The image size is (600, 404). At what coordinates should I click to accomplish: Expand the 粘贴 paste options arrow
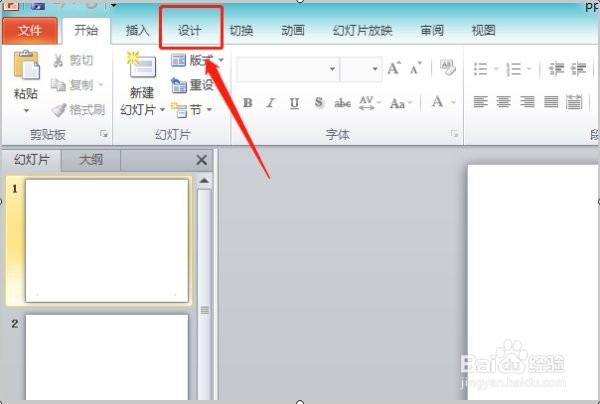pos(26,111)
